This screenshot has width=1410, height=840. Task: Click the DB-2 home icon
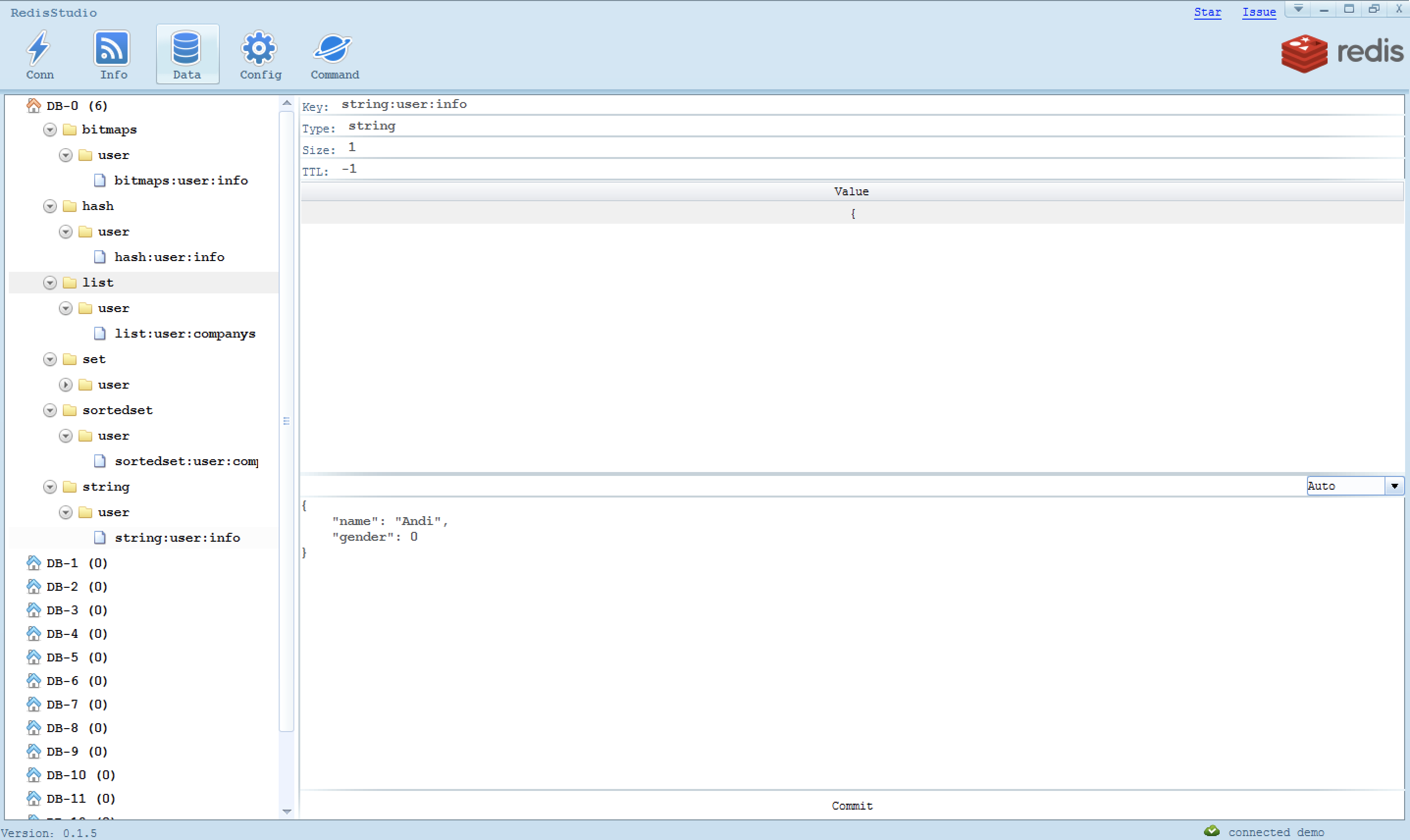point(34,586)
